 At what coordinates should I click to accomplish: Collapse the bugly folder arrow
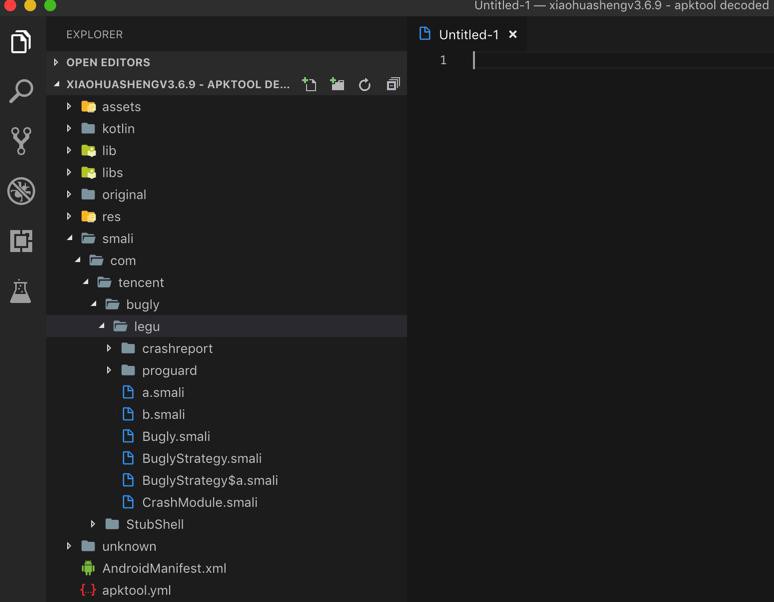(x=93, y=304)
